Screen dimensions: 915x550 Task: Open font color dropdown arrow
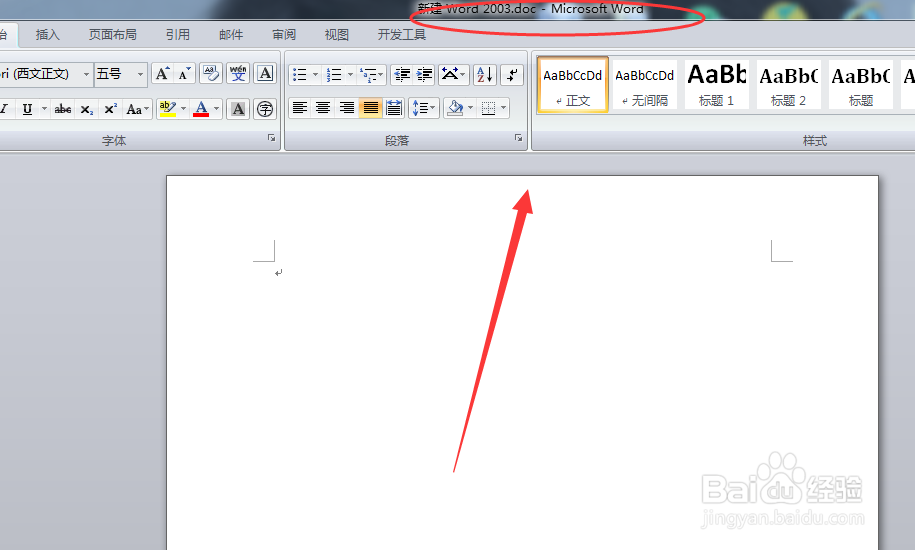tap(216, 109)
